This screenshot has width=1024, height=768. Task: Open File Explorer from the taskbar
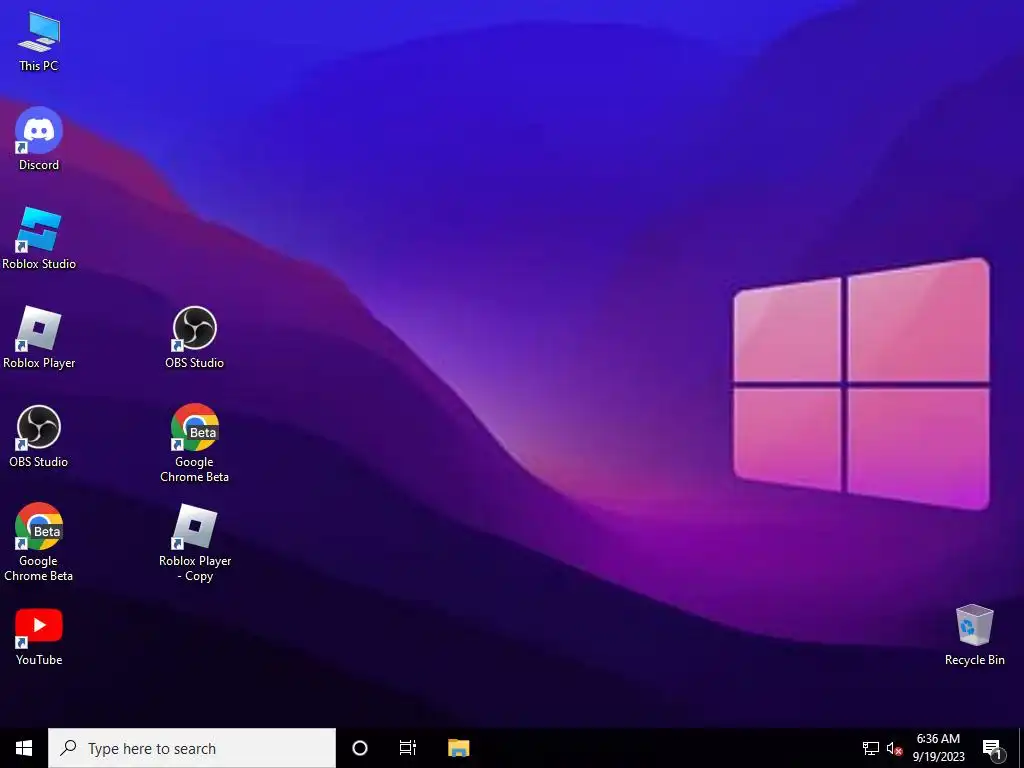coord(458,748)
